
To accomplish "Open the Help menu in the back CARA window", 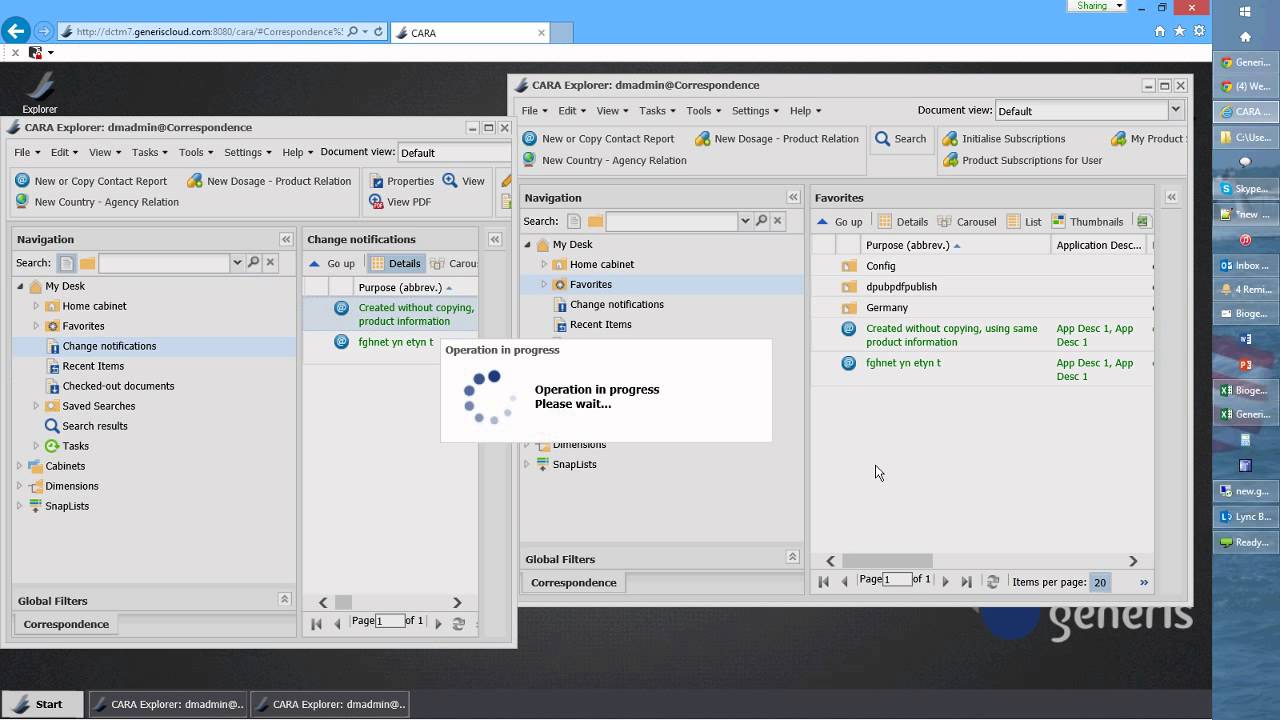I will [297, 152].
